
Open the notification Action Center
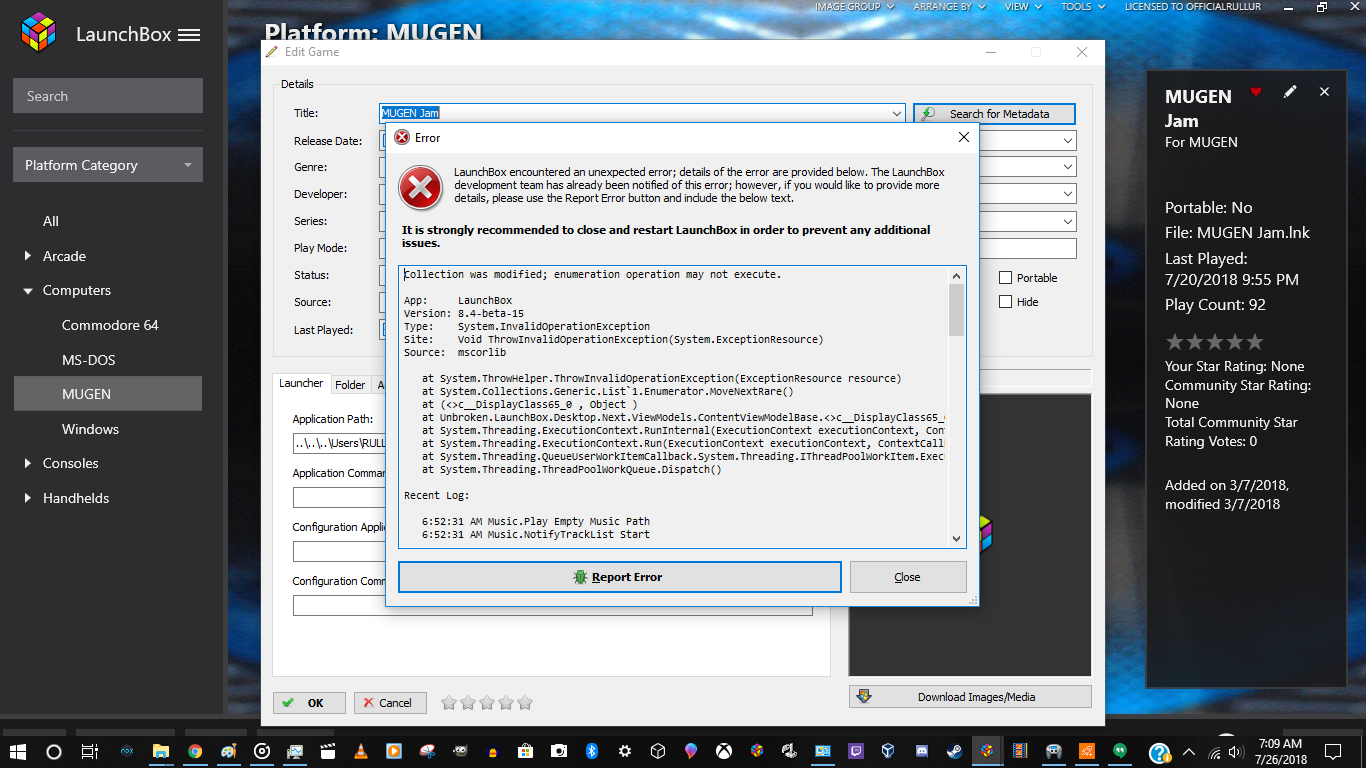[x=1333, y=751]
